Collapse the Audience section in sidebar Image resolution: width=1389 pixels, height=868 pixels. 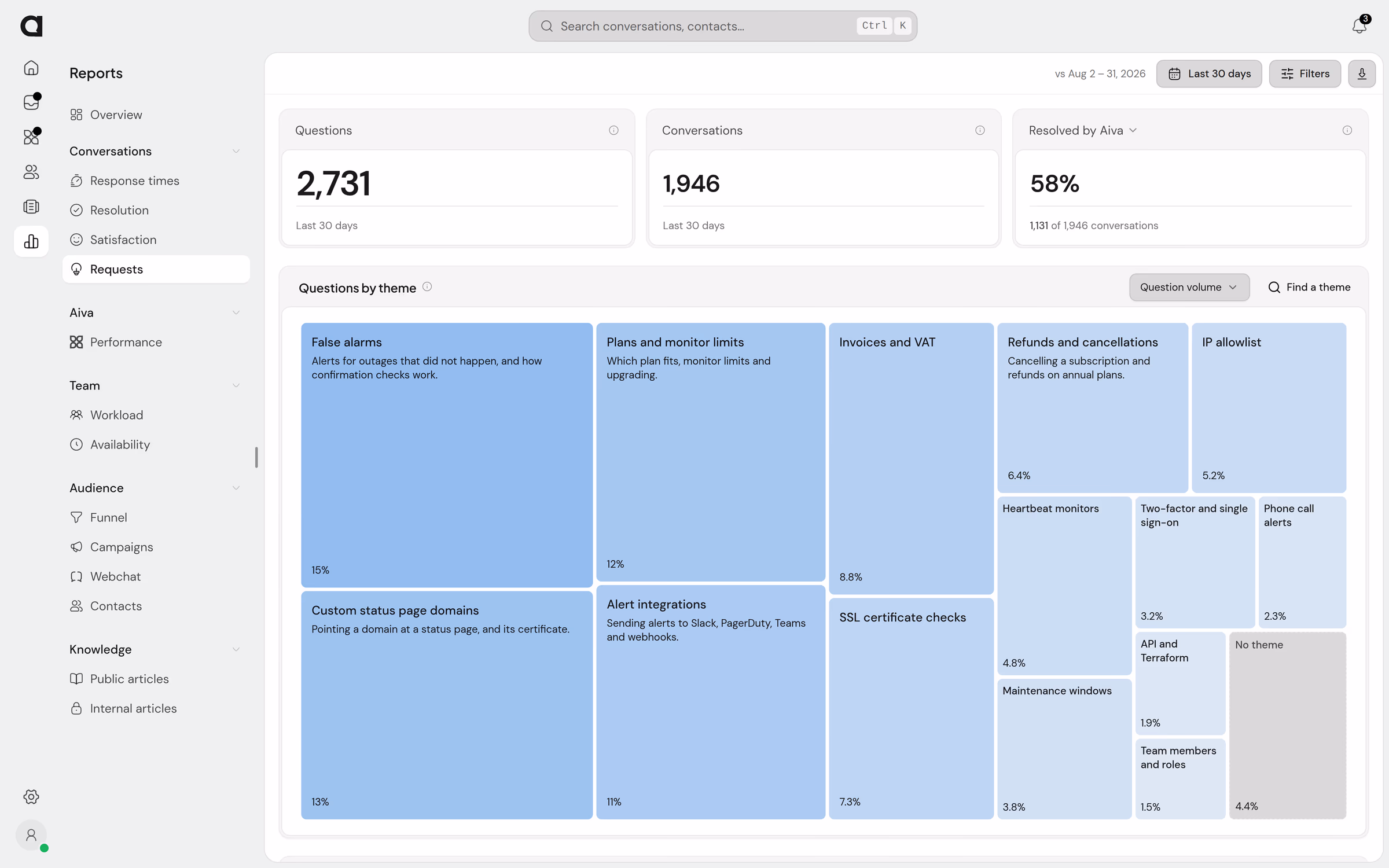[x=236, y=488]
